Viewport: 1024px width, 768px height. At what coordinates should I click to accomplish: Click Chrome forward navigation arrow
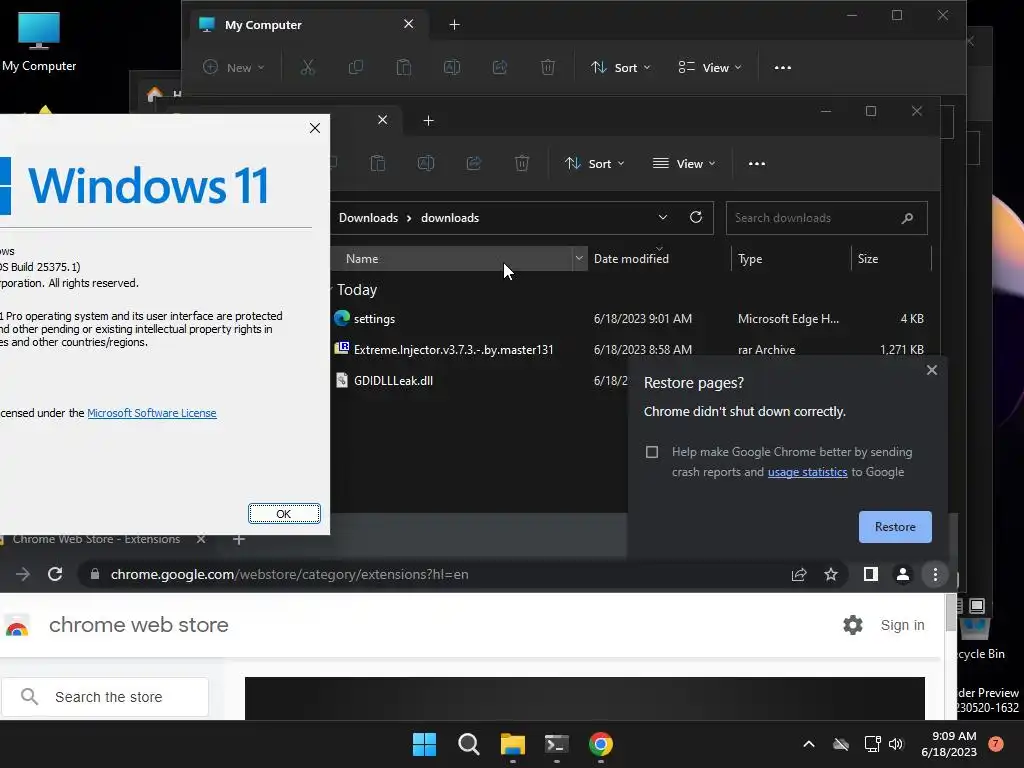(x=23, y=574)
